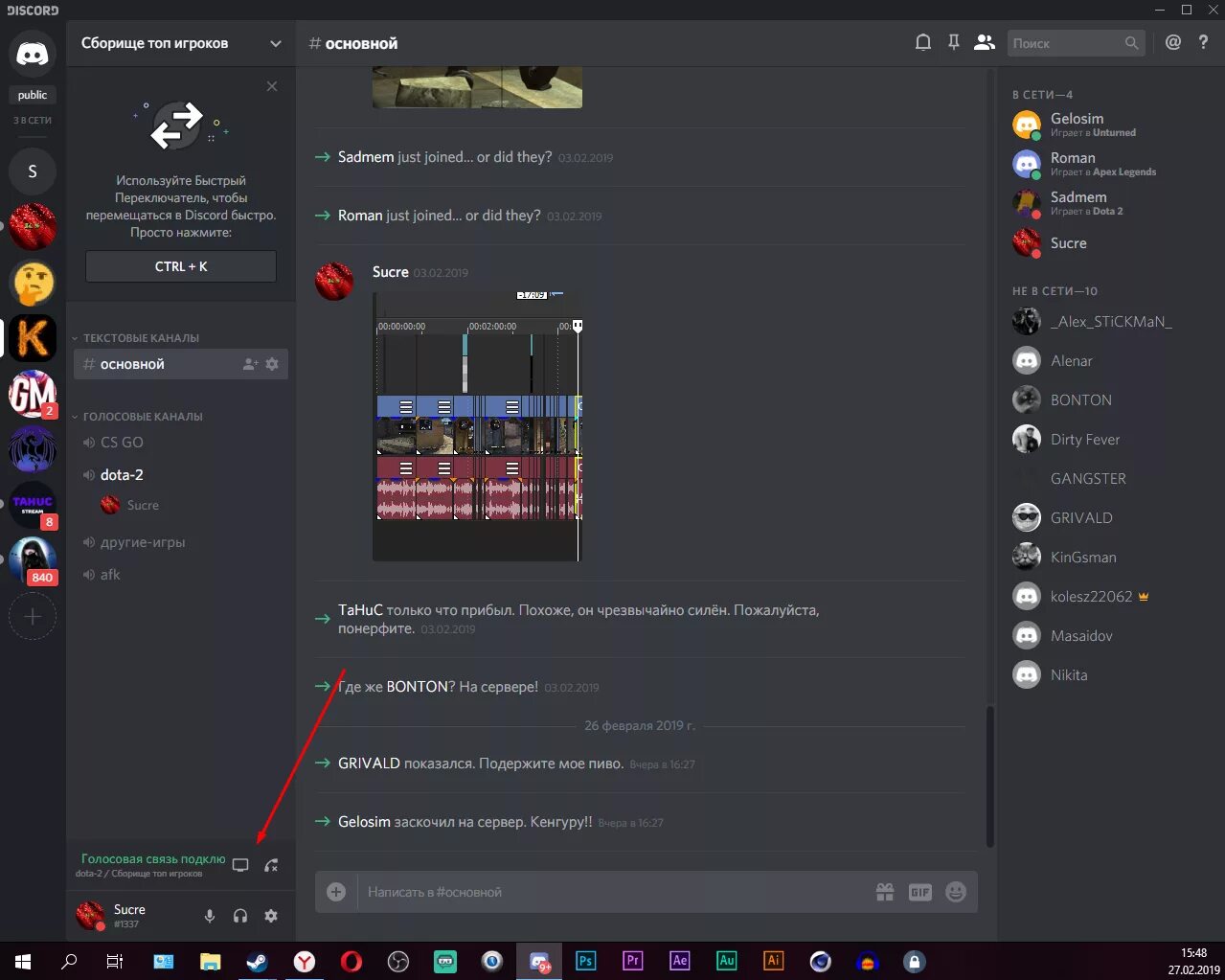Image resolution: width=1225 pixels, height=980 pixels.
Task: Open the orange K server
Action: pos(33,339)
